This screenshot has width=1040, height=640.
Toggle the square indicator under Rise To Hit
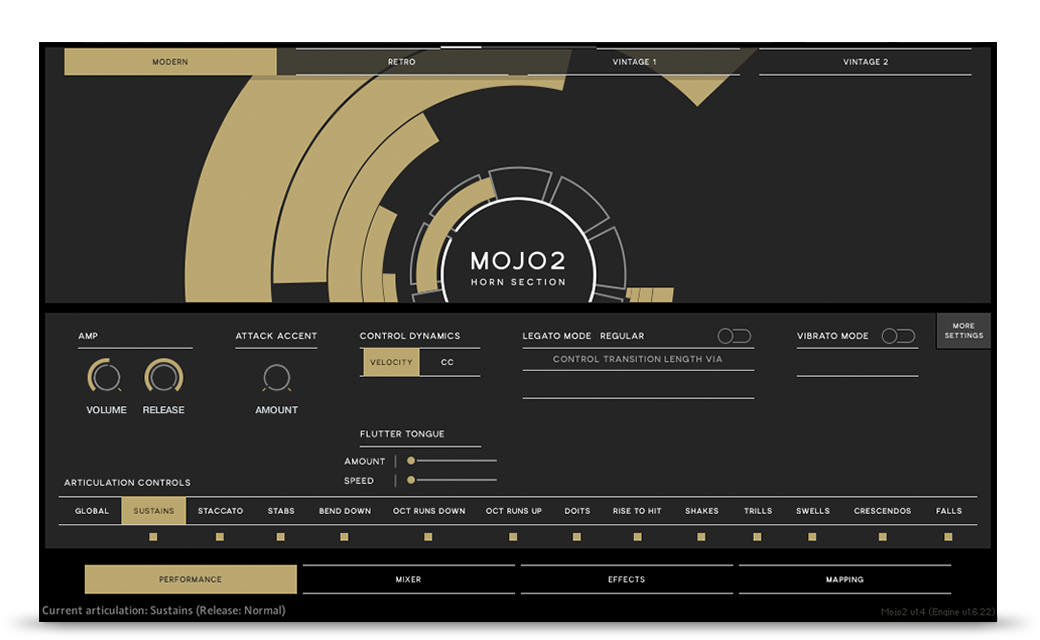637,537
